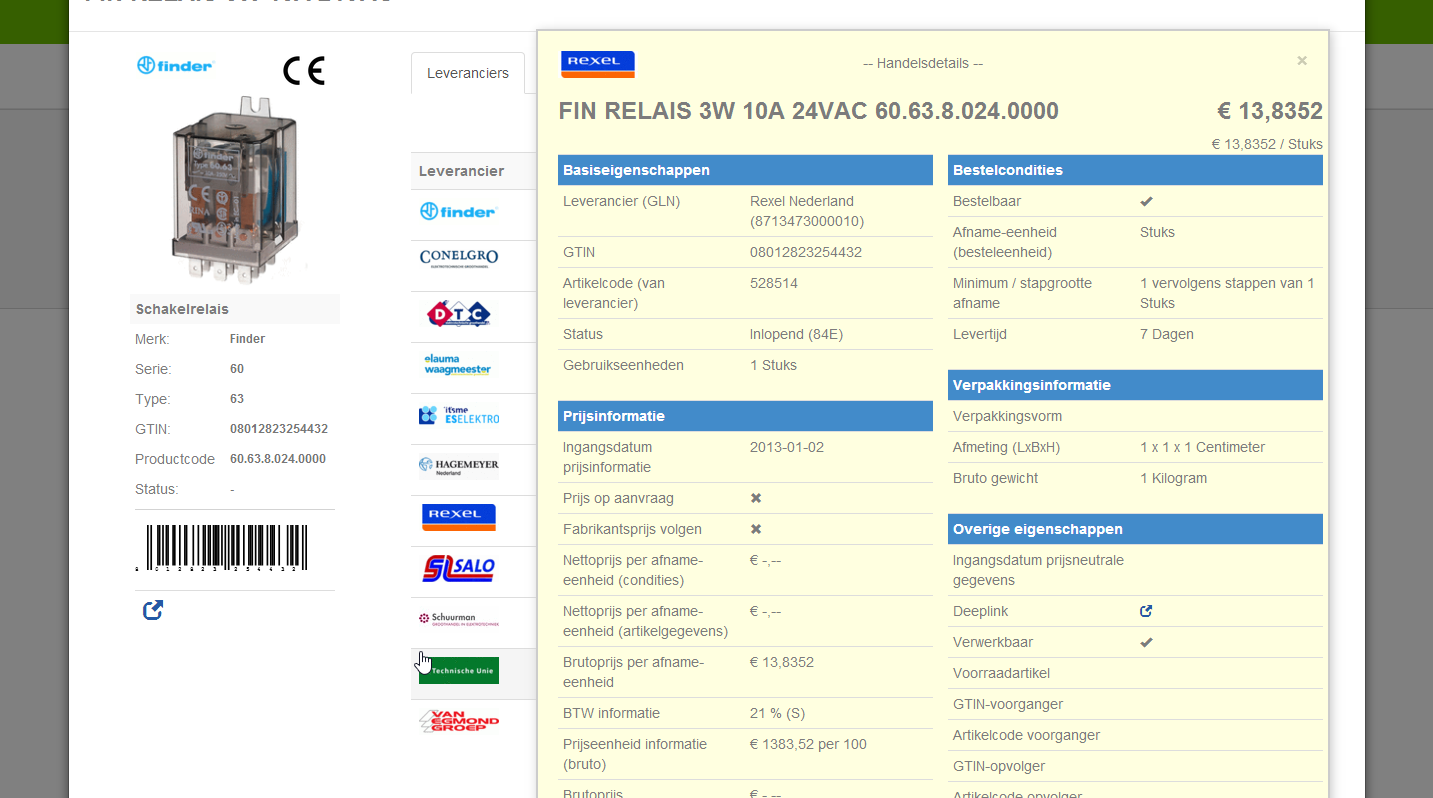Click the Bestelbaar checkmark
The image size is (1433, 798).
tap(1146, 202)
